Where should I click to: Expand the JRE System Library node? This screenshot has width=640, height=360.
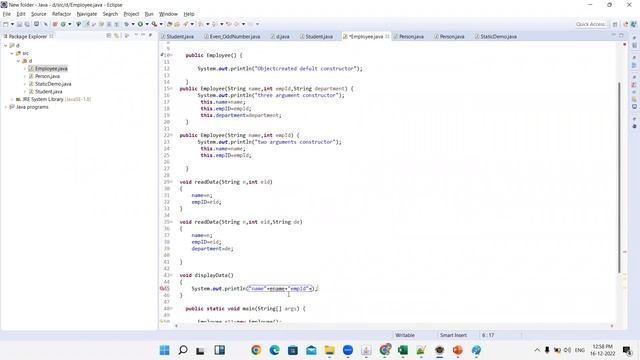[x=12, y=99]
